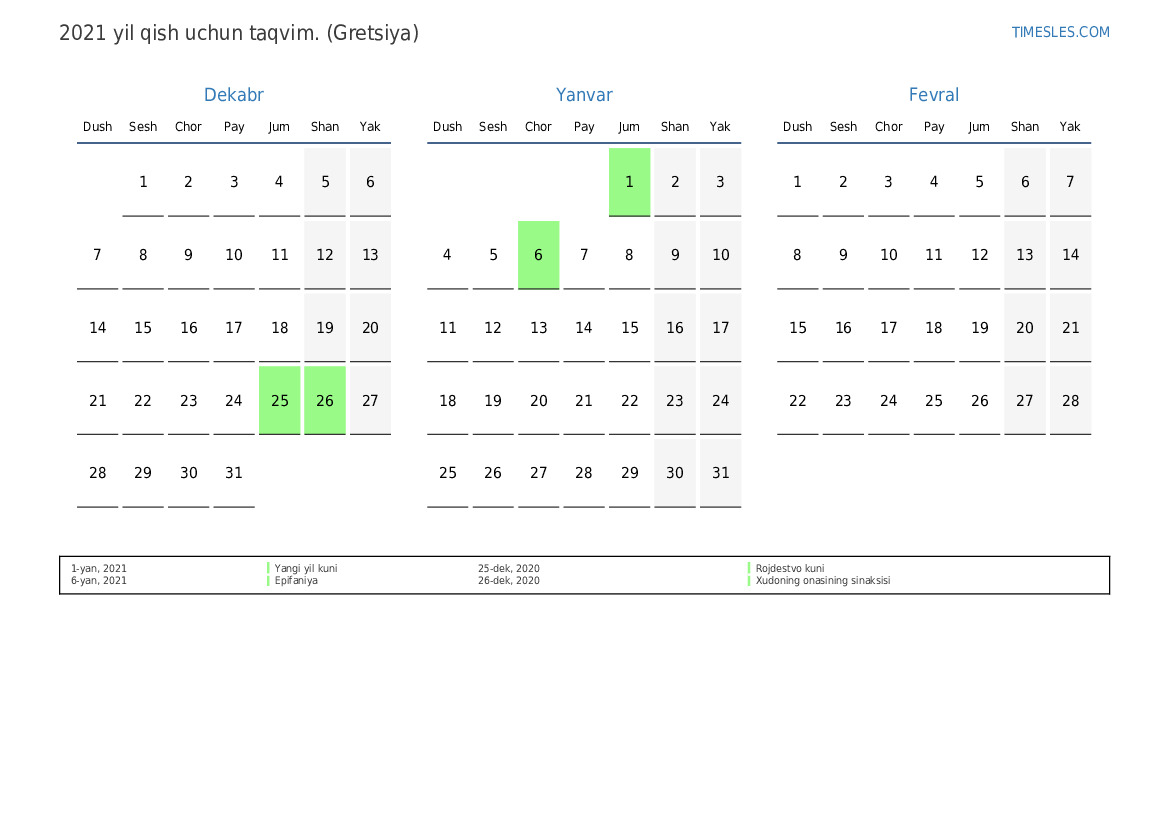
Task: Click highlighted January 1 holiday cell
Action: 629,182
